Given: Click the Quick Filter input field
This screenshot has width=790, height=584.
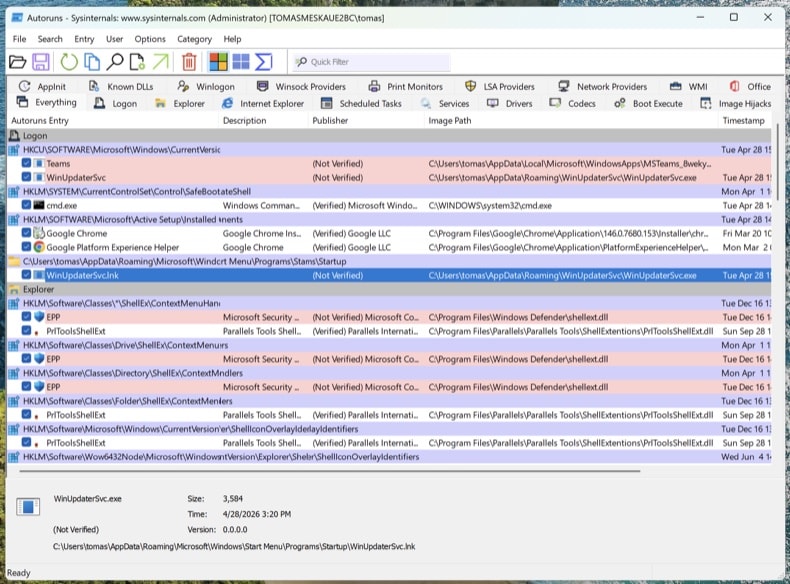Looking at the screenshot, I should pyautogui.click(x=371, y=62).
